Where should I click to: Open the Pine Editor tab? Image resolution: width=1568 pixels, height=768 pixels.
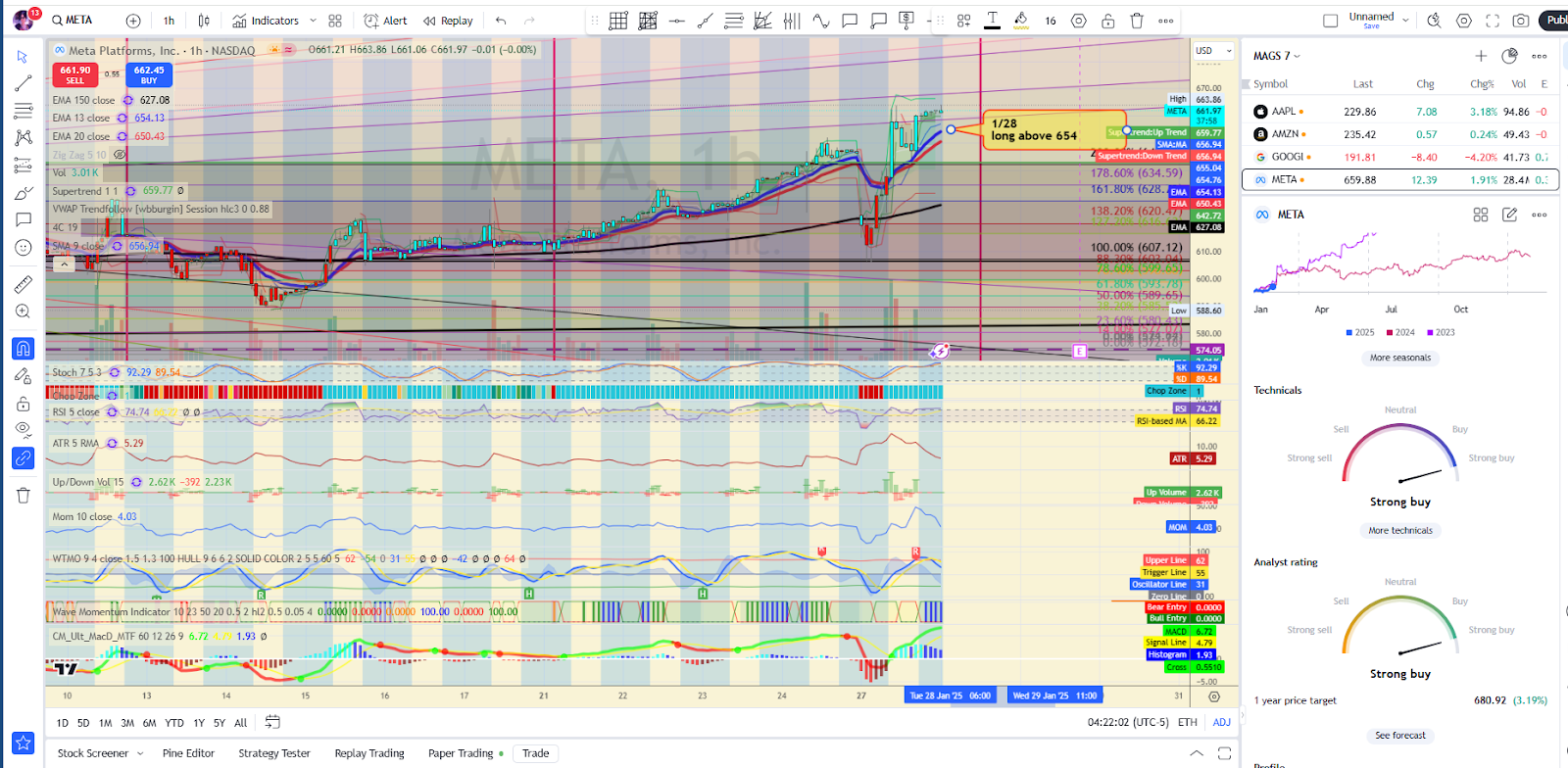(x=188, y=753)
